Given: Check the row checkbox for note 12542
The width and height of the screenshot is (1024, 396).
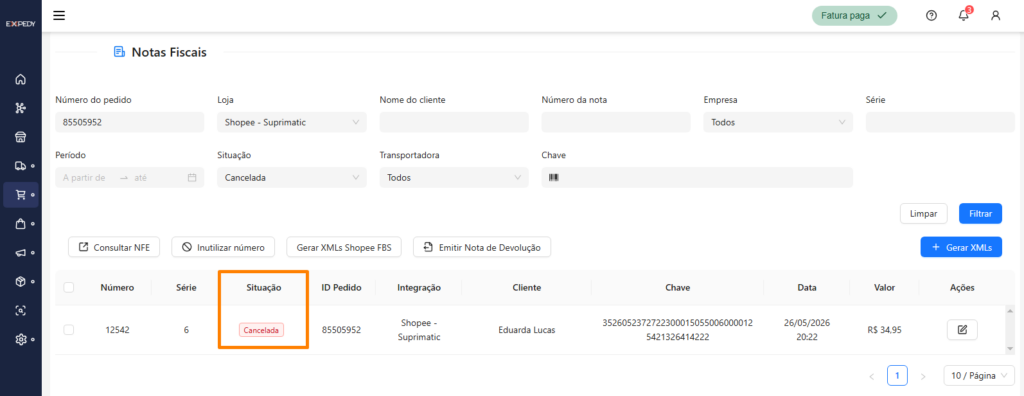Looking at the screenshot, I should [x=69, y=330].
